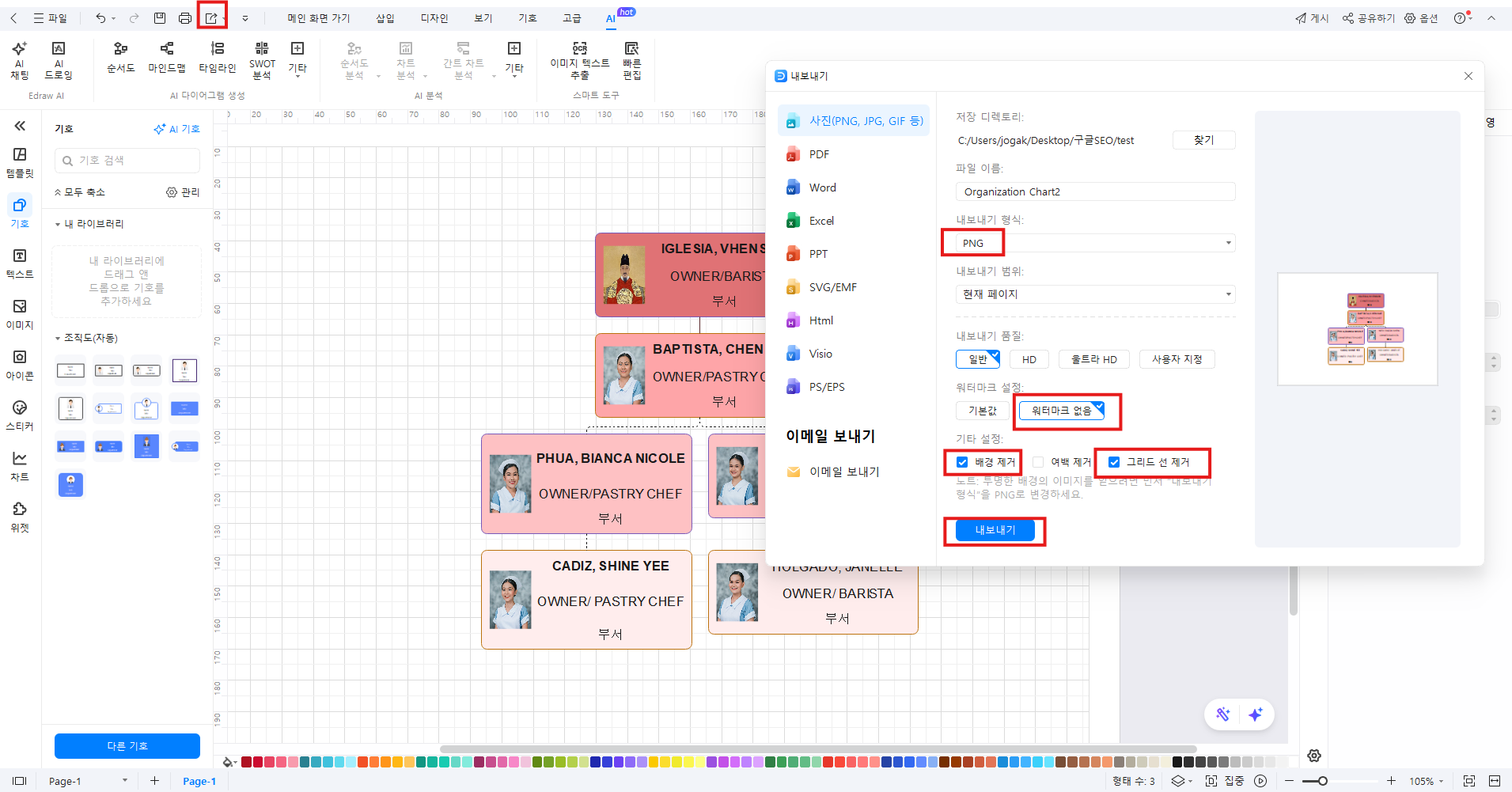Select 워터마크 없음 option
1512x792 pixels.
pyautogui.click(x=1062, y=411)
